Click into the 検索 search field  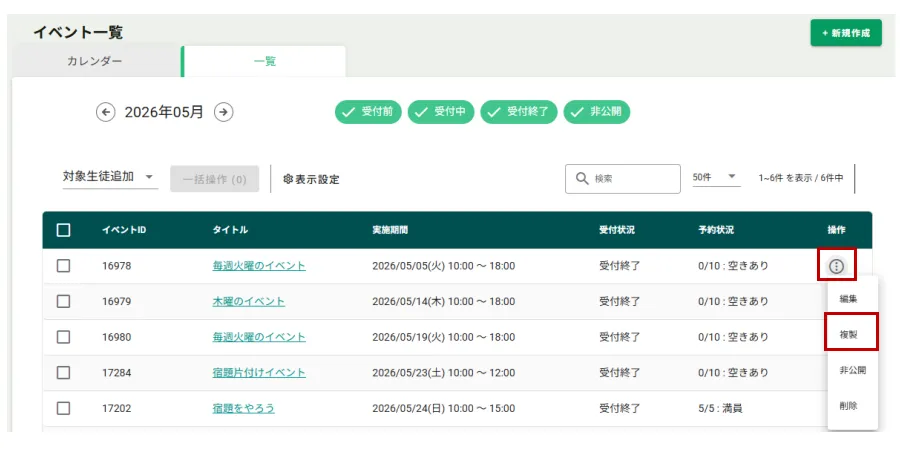623,179
